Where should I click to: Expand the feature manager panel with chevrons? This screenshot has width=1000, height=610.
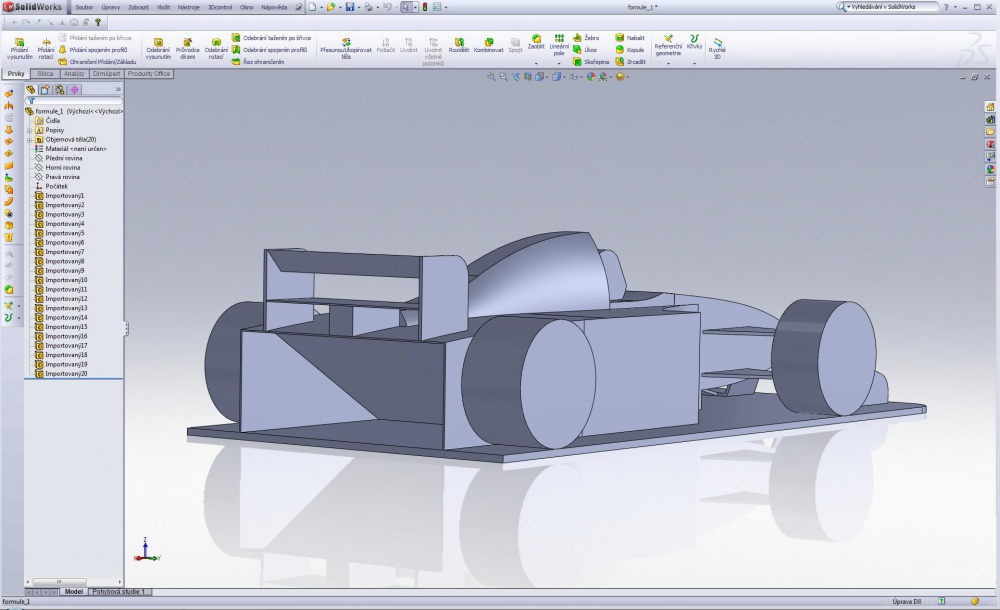[118, 89]
